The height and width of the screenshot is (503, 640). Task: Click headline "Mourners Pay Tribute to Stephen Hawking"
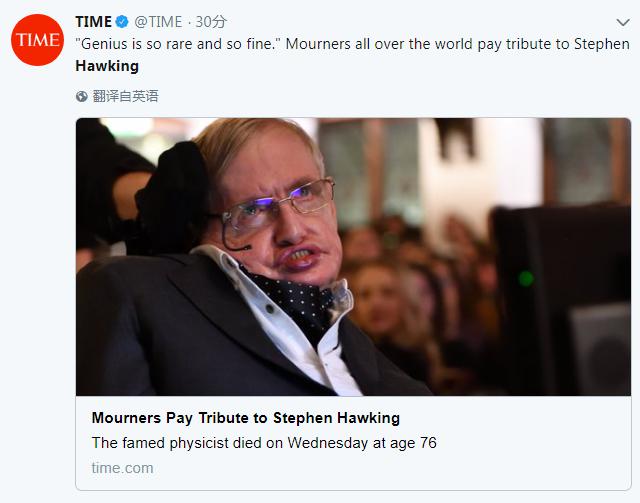245,417
